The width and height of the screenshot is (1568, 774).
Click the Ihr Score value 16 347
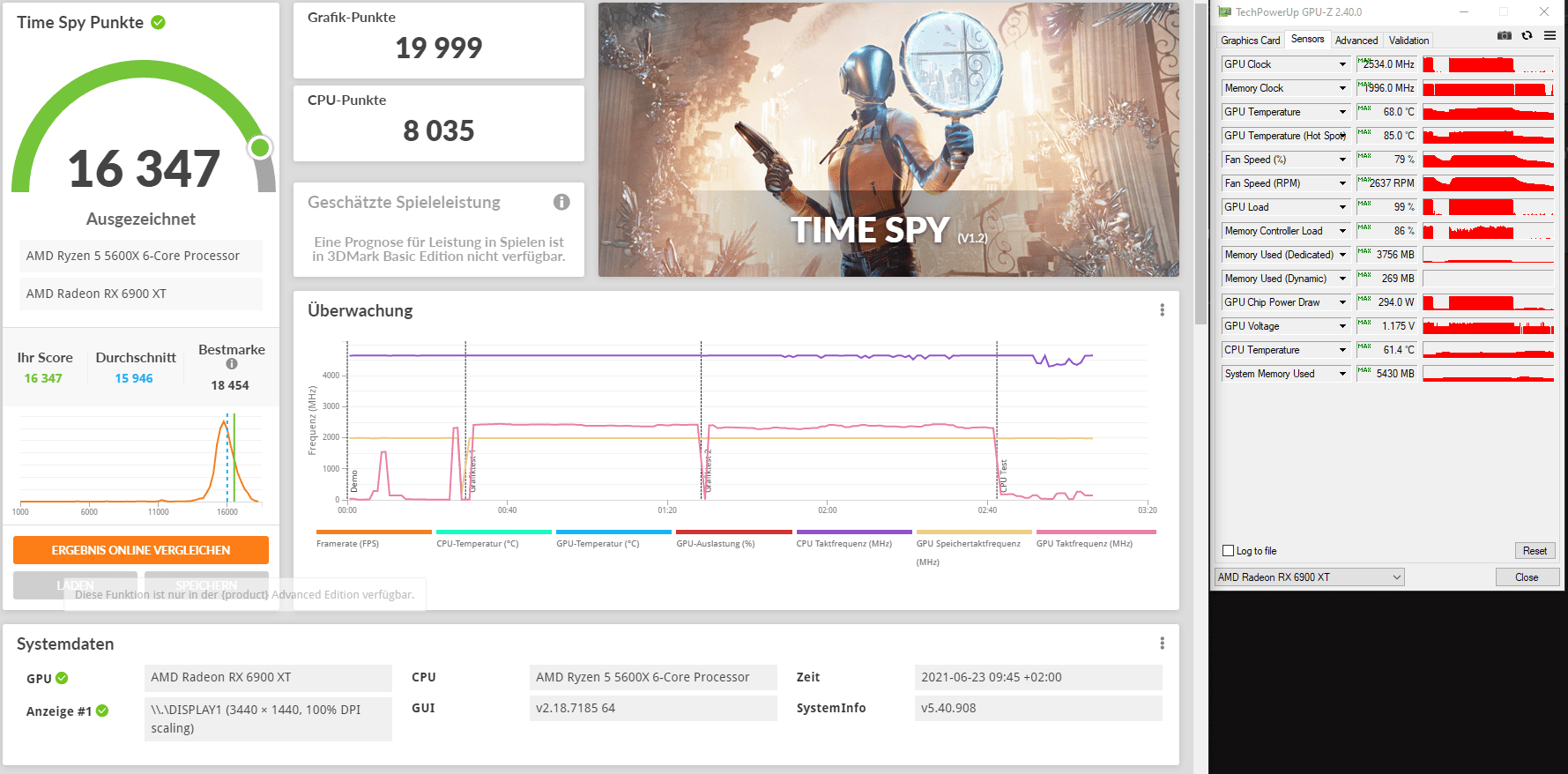coord(43,378)
